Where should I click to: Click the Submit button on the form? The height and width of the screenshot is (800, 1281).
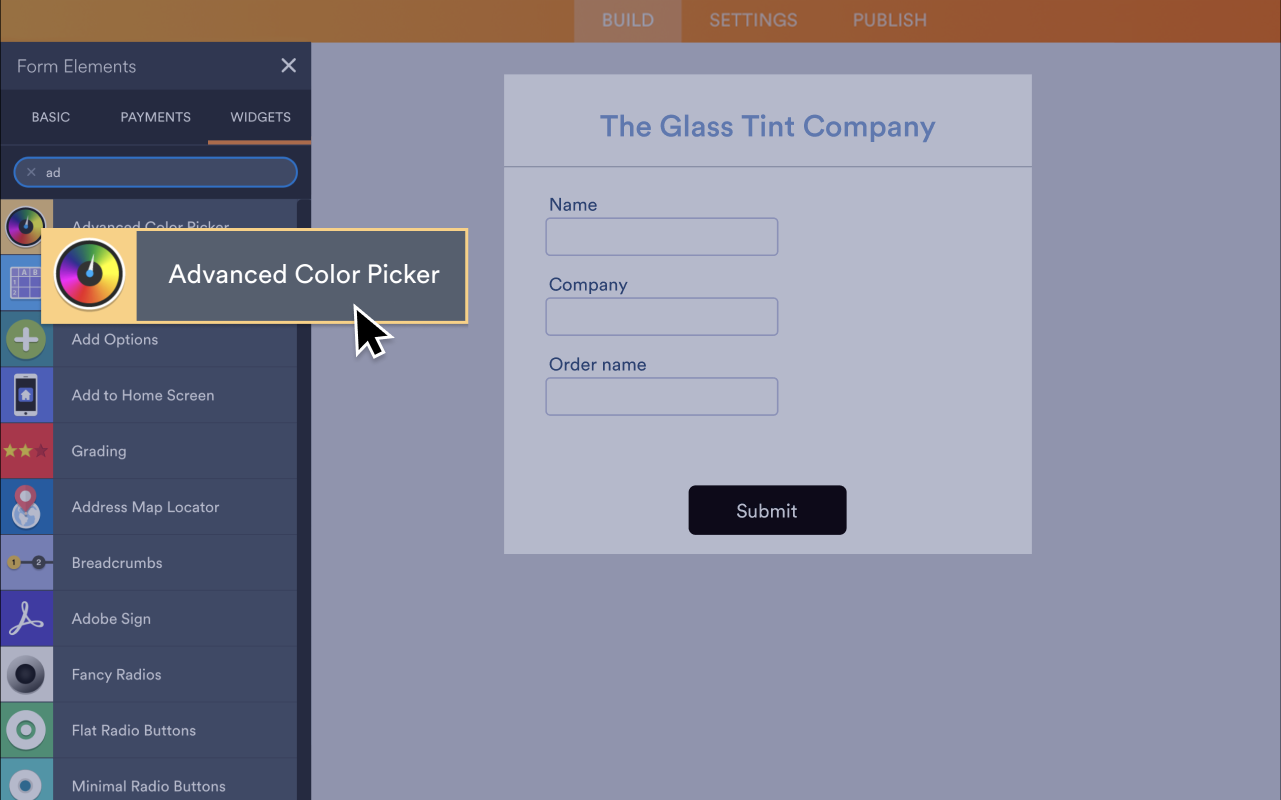[767, 510]
